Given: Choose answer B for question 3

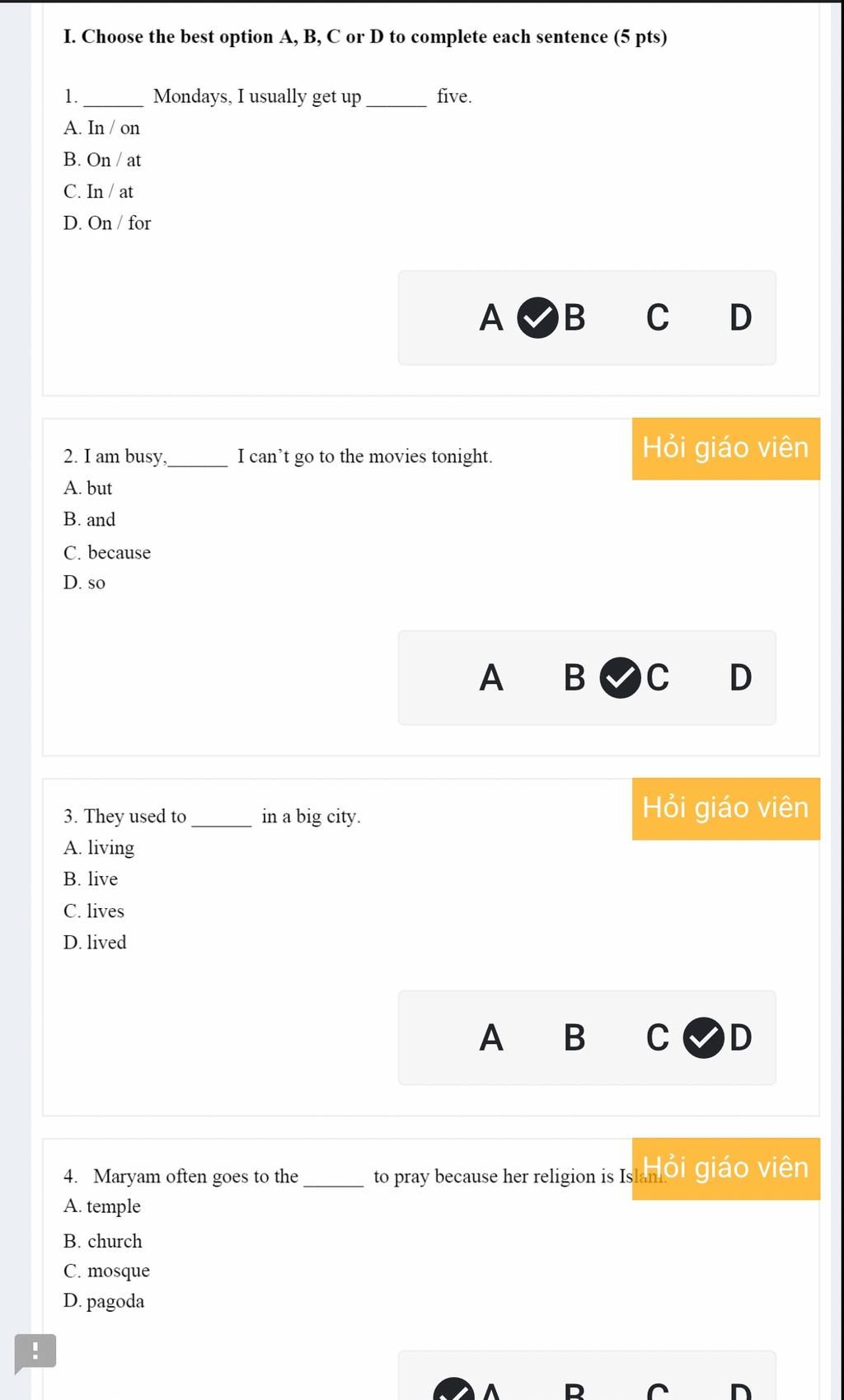Looking at the screenshot, I should point(574,1037).
